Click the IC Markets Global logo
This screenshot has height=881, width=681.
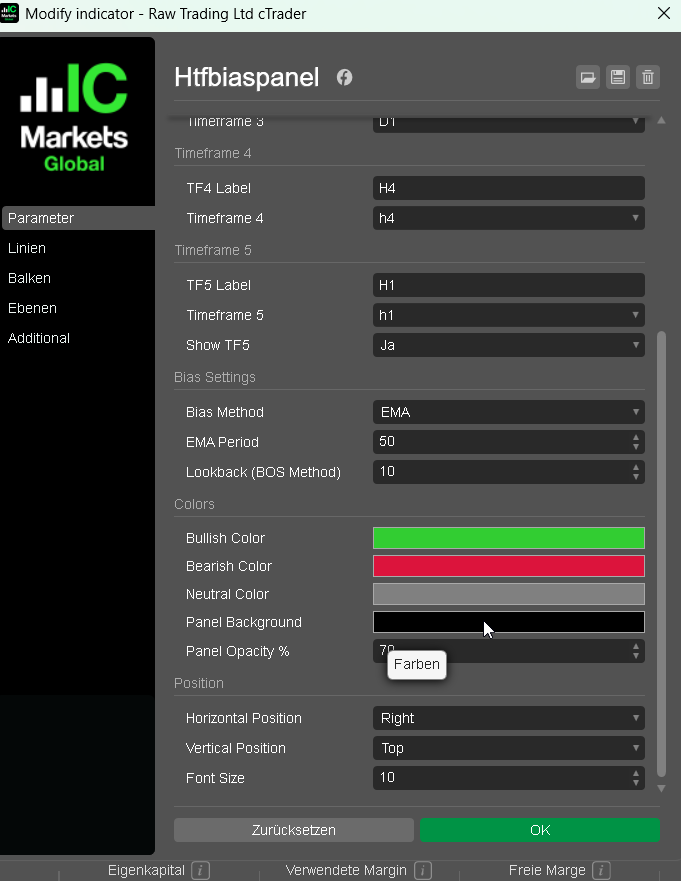pos(75,117)
